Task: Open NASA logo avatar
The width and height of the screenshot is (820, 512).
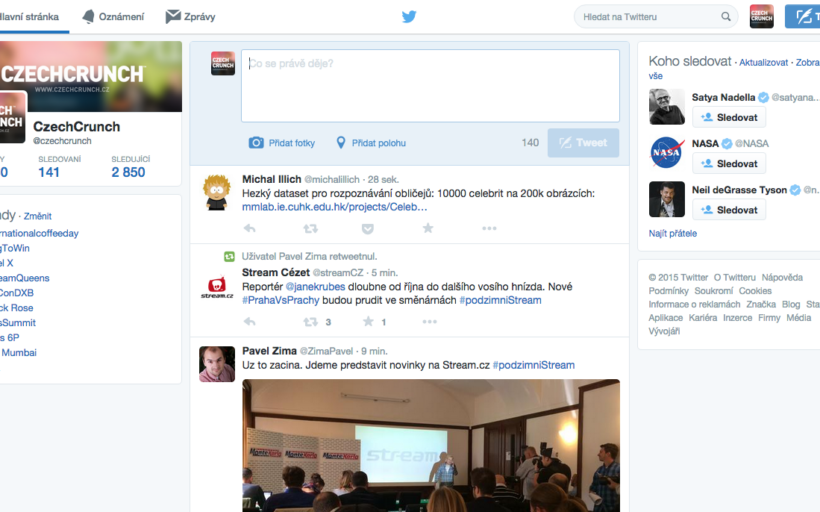Action: [x=667, y=153]
